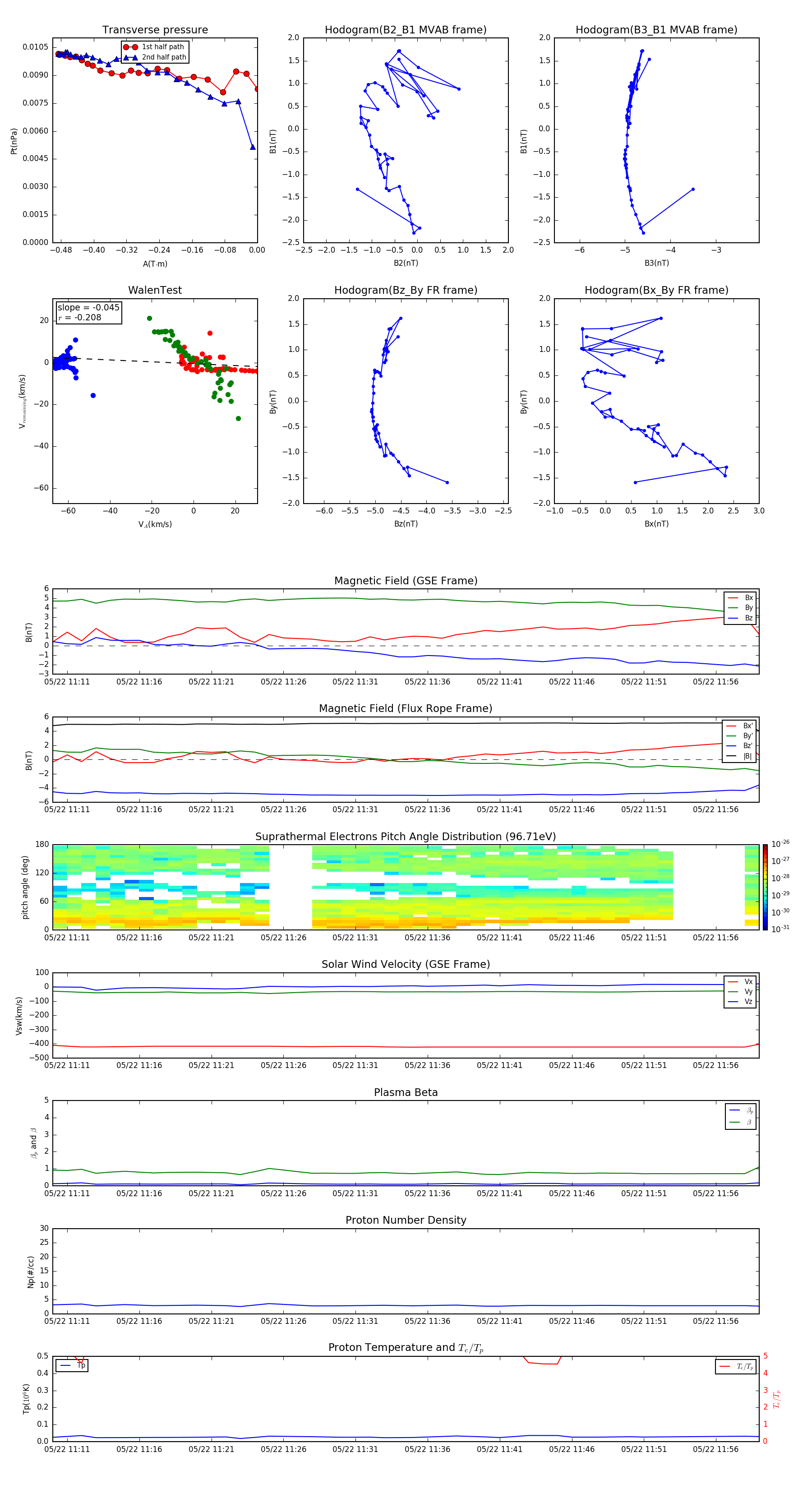This screenshot has width=812, height=1489.
Task: Click the 'Bz' legend entry in GSE plot
Action: pyautogui.click(x=741, y=618)
